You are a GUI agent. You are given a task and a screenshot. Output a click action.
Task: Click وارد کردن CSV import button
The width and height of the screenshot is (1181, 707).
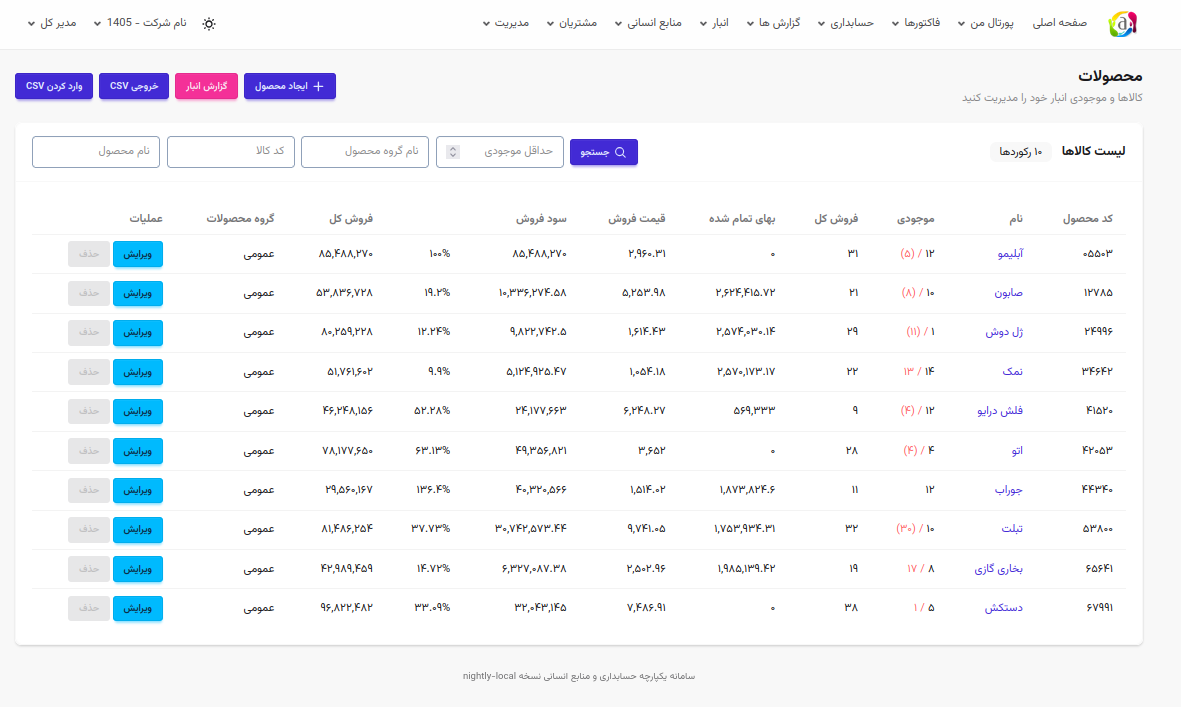53,86
